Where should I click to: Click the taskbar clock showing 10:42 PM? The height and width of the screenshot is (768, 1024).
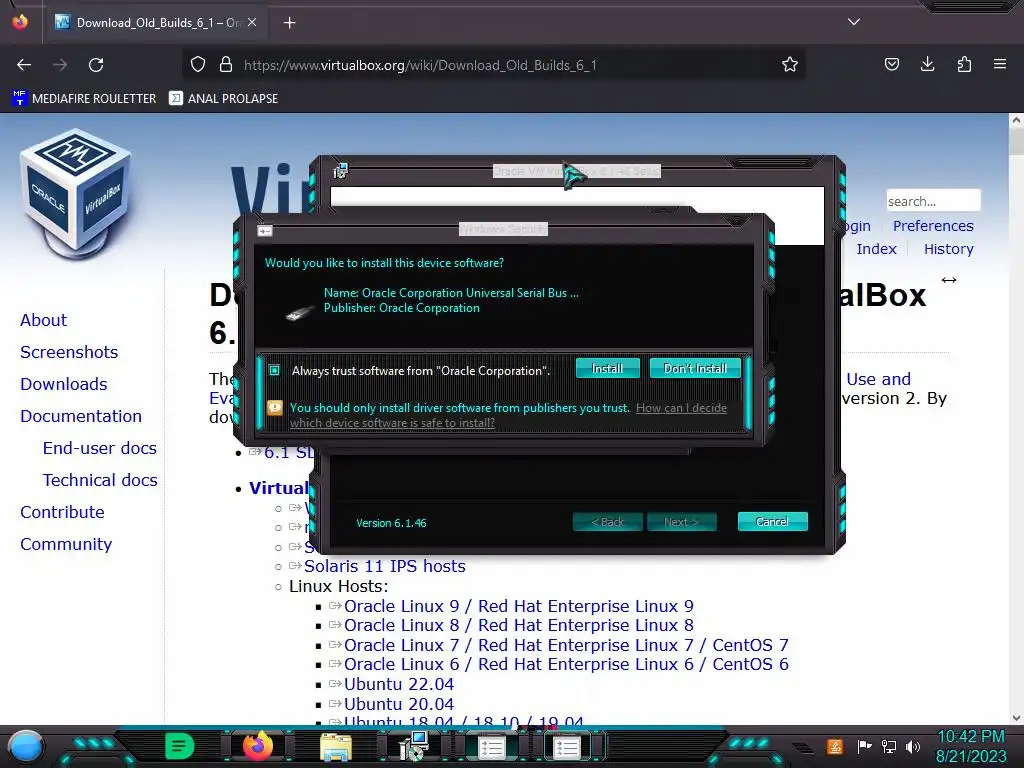tap(971, 746)
